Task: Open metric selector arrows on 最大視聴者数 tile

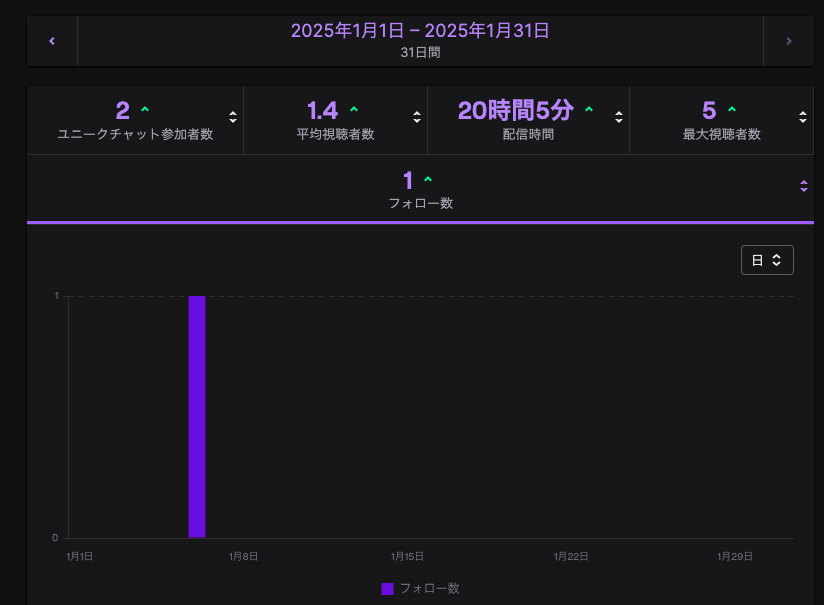Action: [803, 117]
